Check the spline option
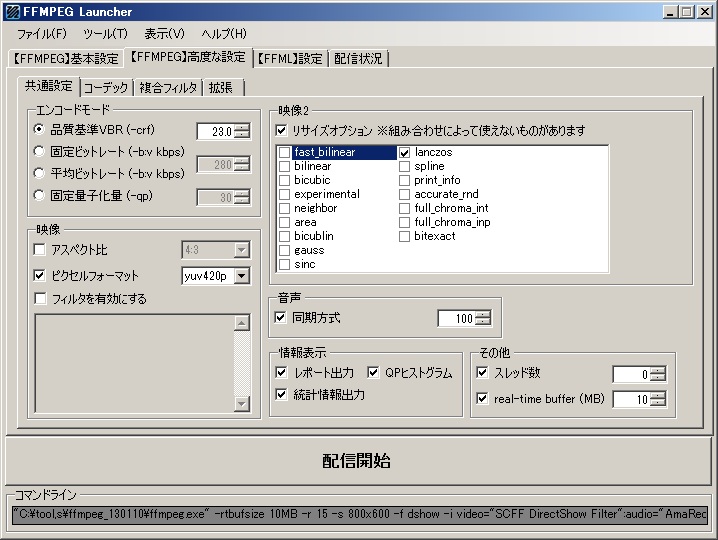718x540 pixels. point(404,166)
